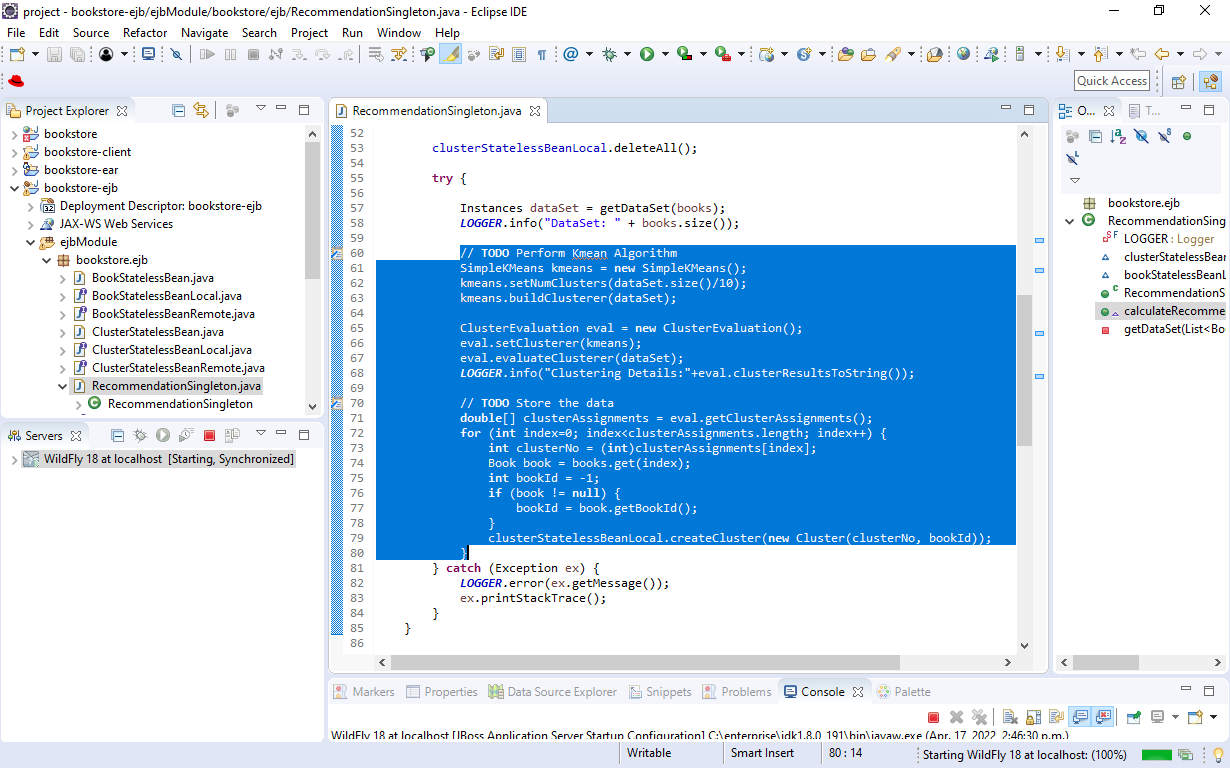Click Start server icon in Servers view
Viewport: 1230px width, 768px height.
[162, 435]
